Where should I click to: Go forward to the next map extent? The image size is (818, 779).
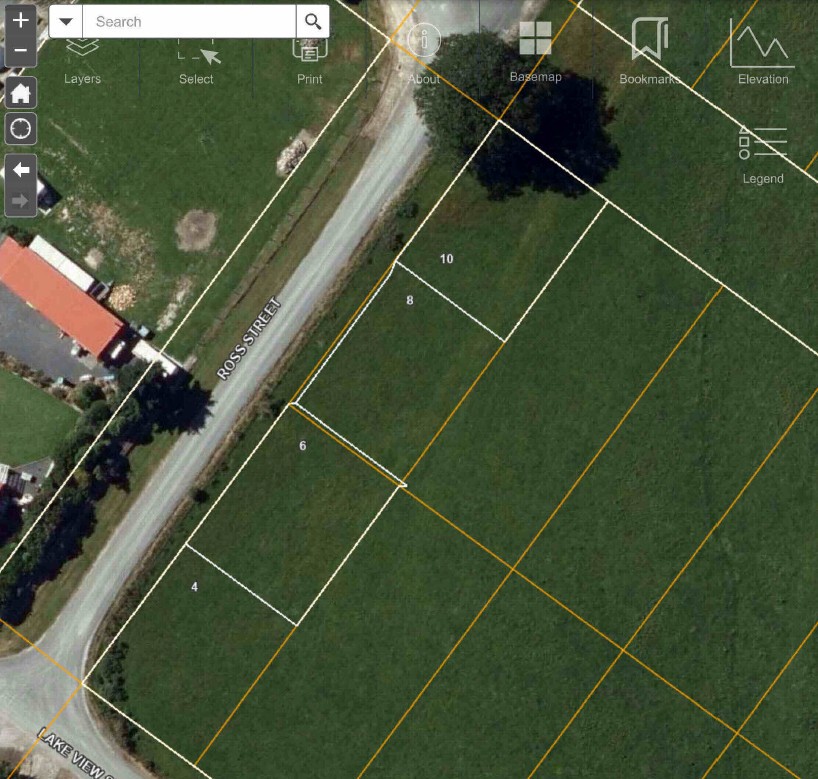(x=21, y=200)
